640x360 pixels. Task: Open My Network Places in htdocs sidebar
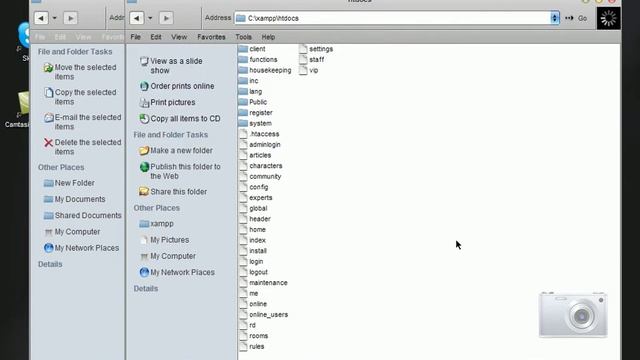coord(177,272)
